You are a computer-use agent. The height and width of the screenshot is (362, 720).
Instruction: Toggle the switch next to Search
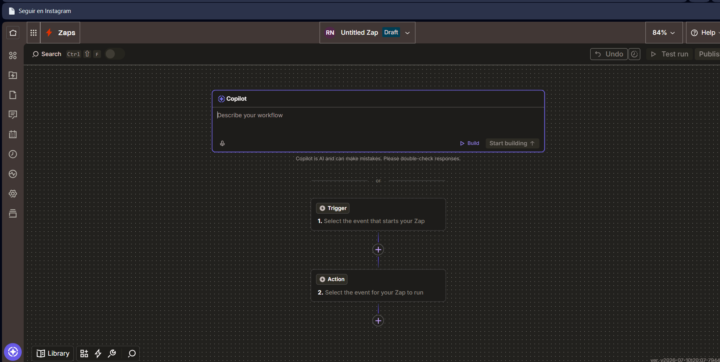pos(114,54)
